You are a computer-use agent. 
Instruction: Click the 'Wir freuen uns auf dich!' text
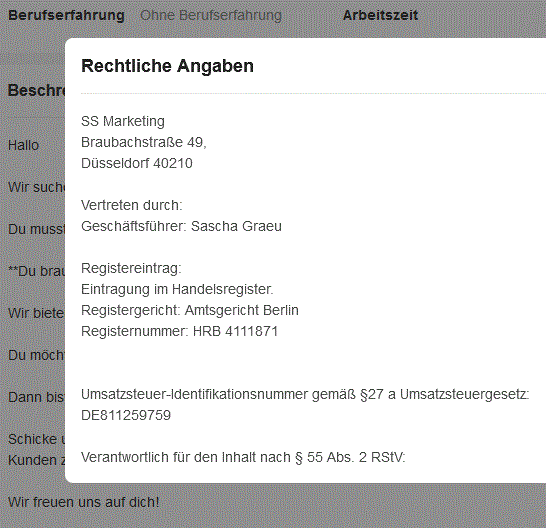click(x=84, y=502)
